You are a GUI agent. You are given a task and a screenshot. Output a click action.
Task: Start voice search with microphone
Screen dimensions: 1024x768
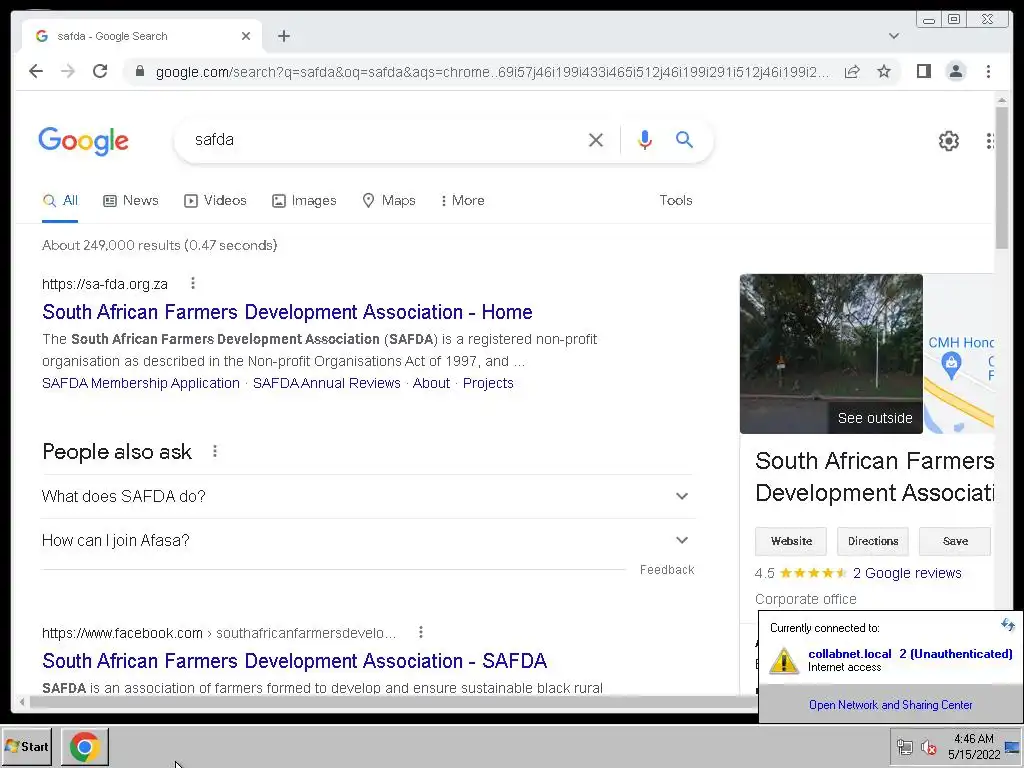tap(645, 140)
